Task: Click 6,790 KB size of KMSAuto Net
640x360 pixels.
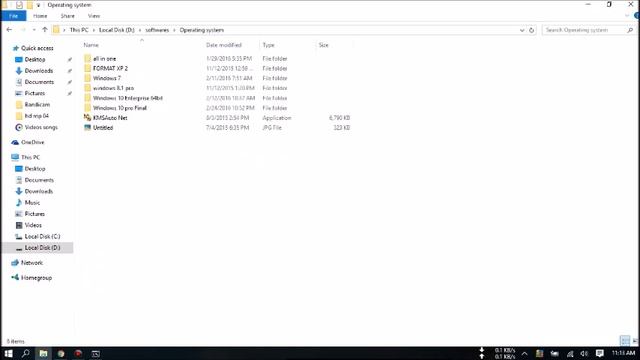Action: click(x=340, y=118)
